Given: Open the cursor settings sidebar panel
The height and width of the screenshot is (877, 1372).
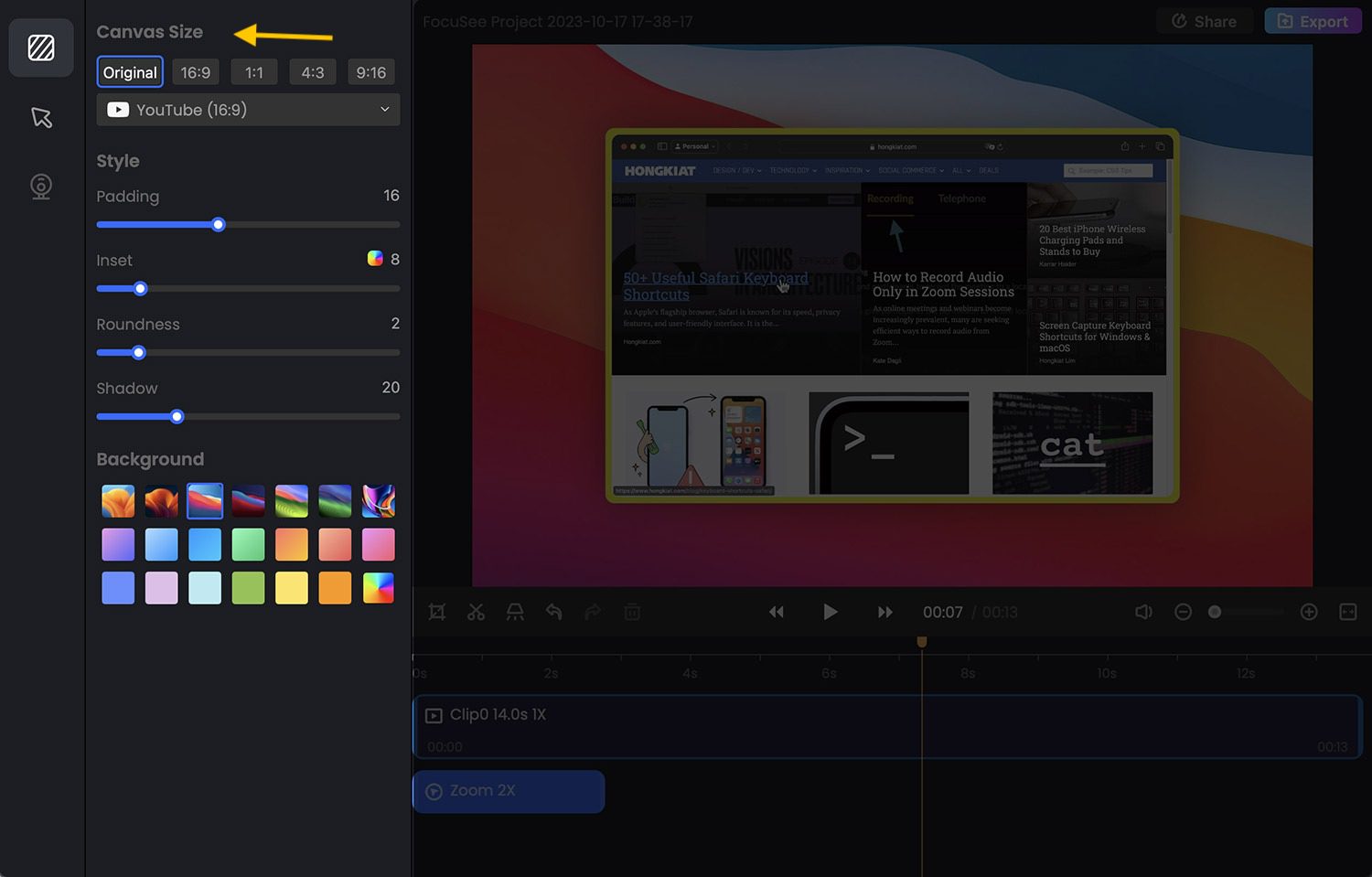Looking at the screenshot, I should (x=41, y=117).
